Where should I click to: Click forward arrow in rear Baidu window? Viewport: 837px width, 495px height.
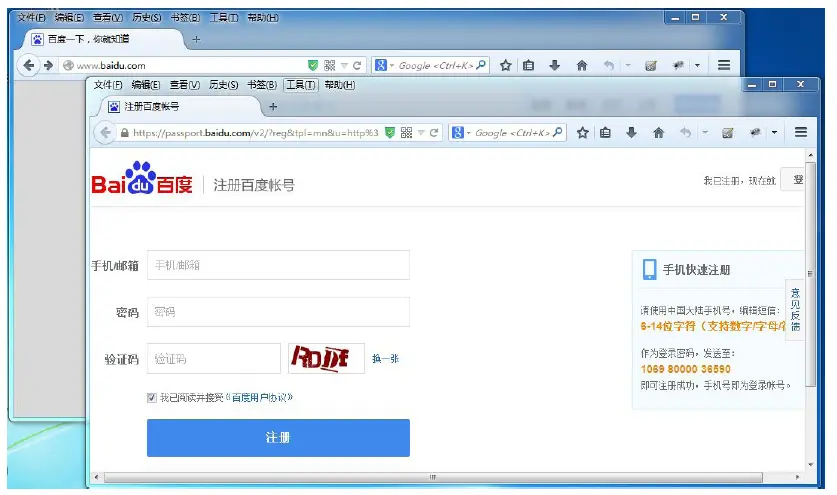tap(49, 65)
